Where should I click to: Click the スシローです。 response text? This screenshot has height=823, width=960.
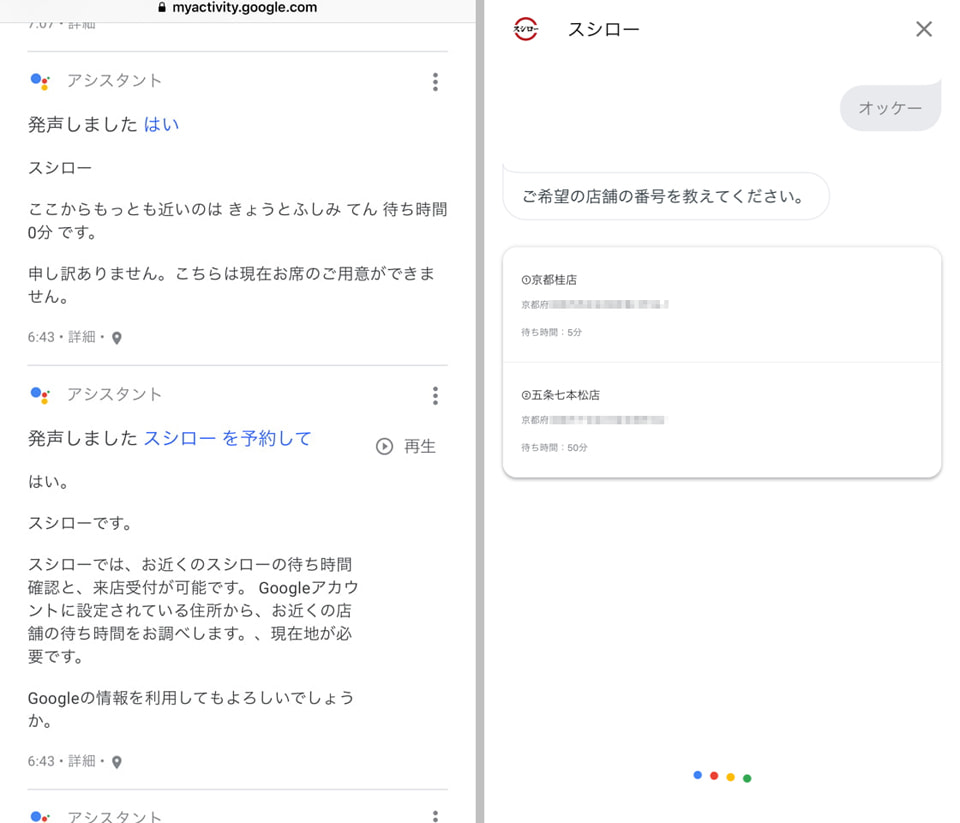(80, 523)
